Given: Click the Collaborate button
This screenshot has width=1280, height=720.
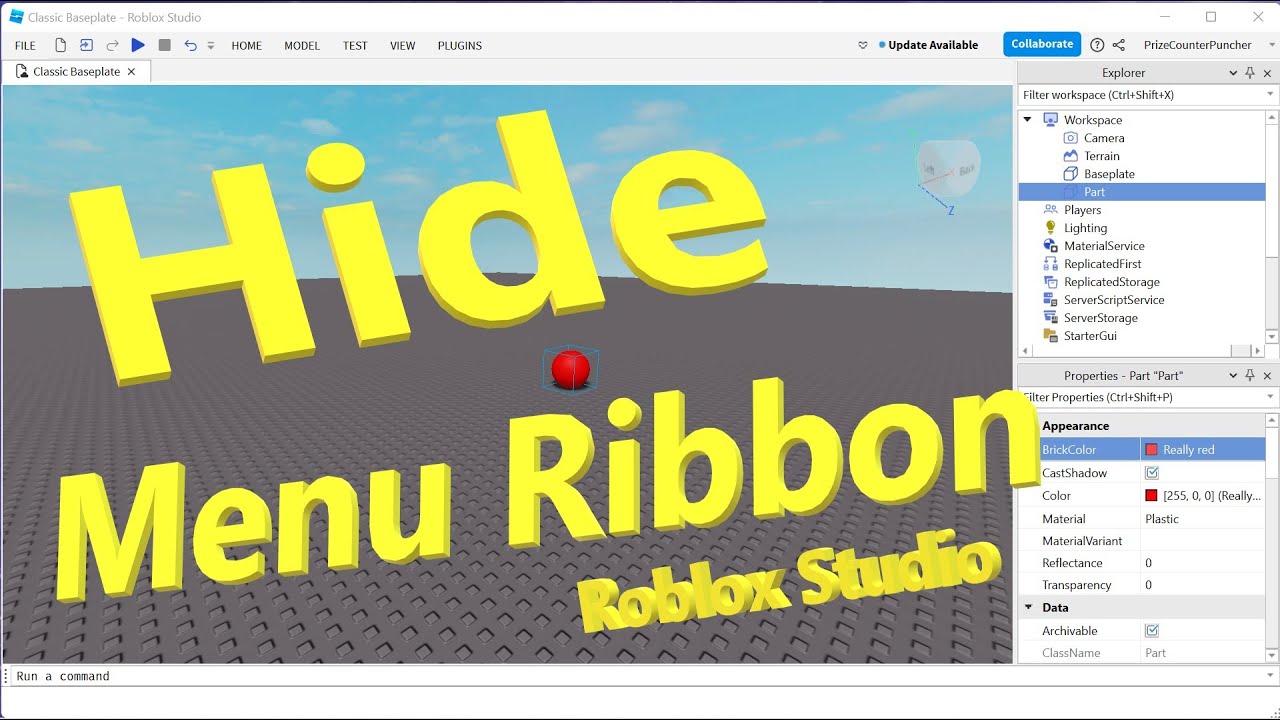Looking at the screenshot, I should coord(1042,44).
